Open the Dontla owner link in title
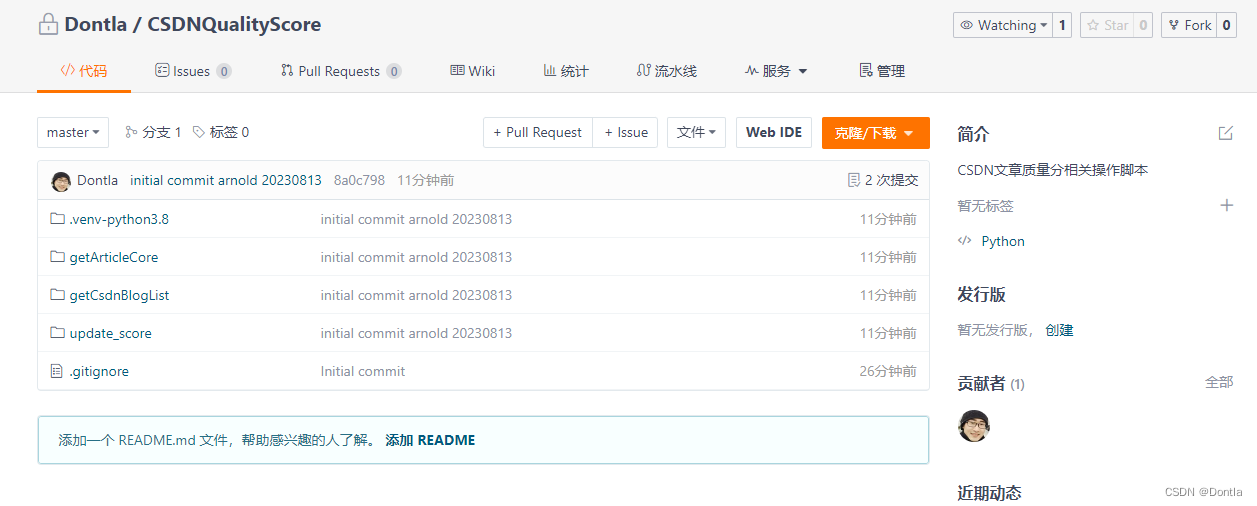This screenshot has width=1257, height=506. click(96, 25)
